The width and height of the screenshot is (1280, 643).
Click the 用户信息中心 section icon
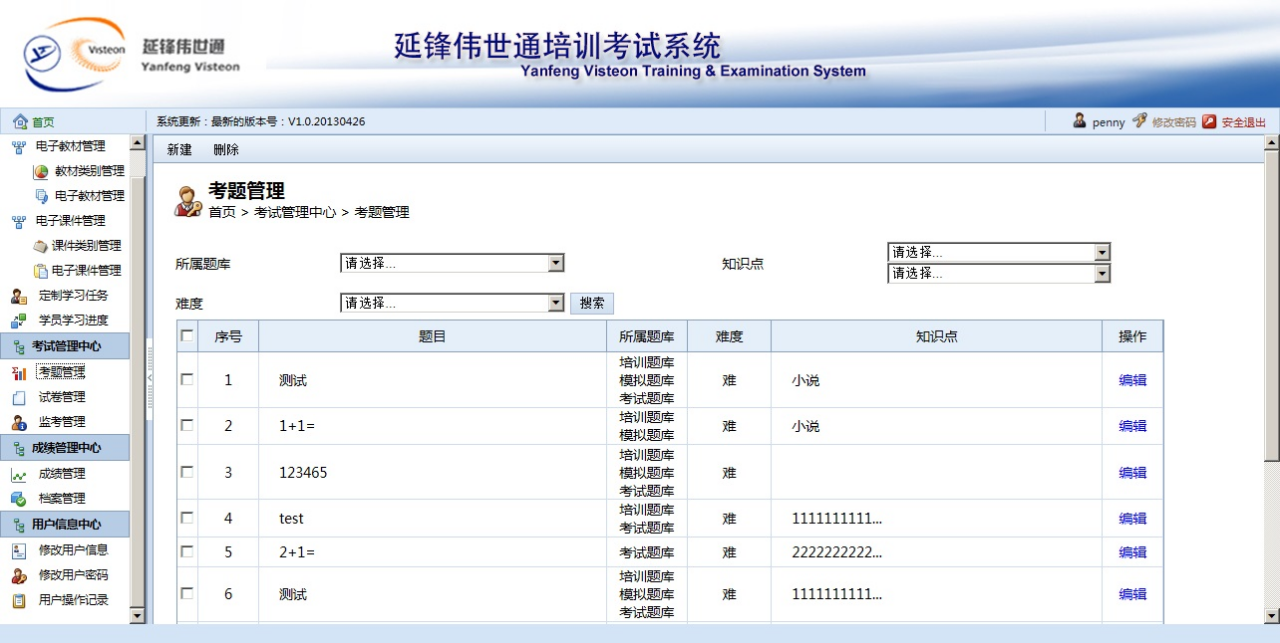pyautogui.click(x=19, y=524)
